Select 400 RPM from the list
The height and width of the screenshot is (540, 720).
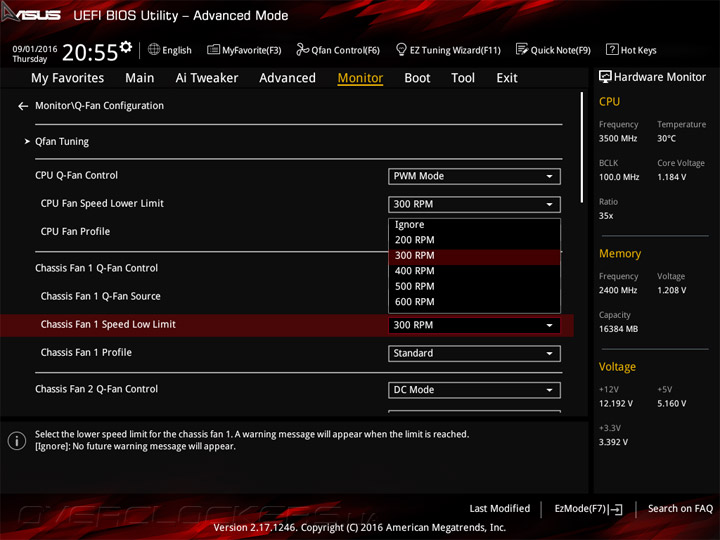point(474,271)
